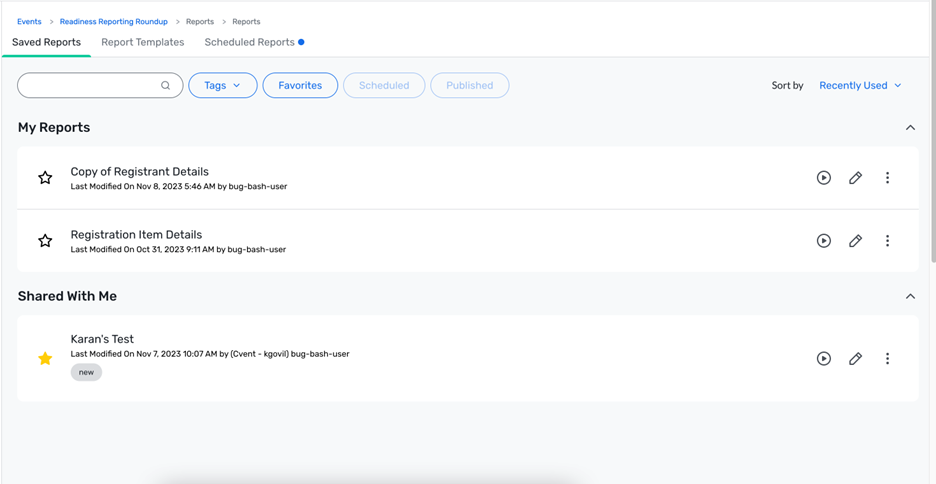Star the Registration Item Details report

click(x=45, y=241)
